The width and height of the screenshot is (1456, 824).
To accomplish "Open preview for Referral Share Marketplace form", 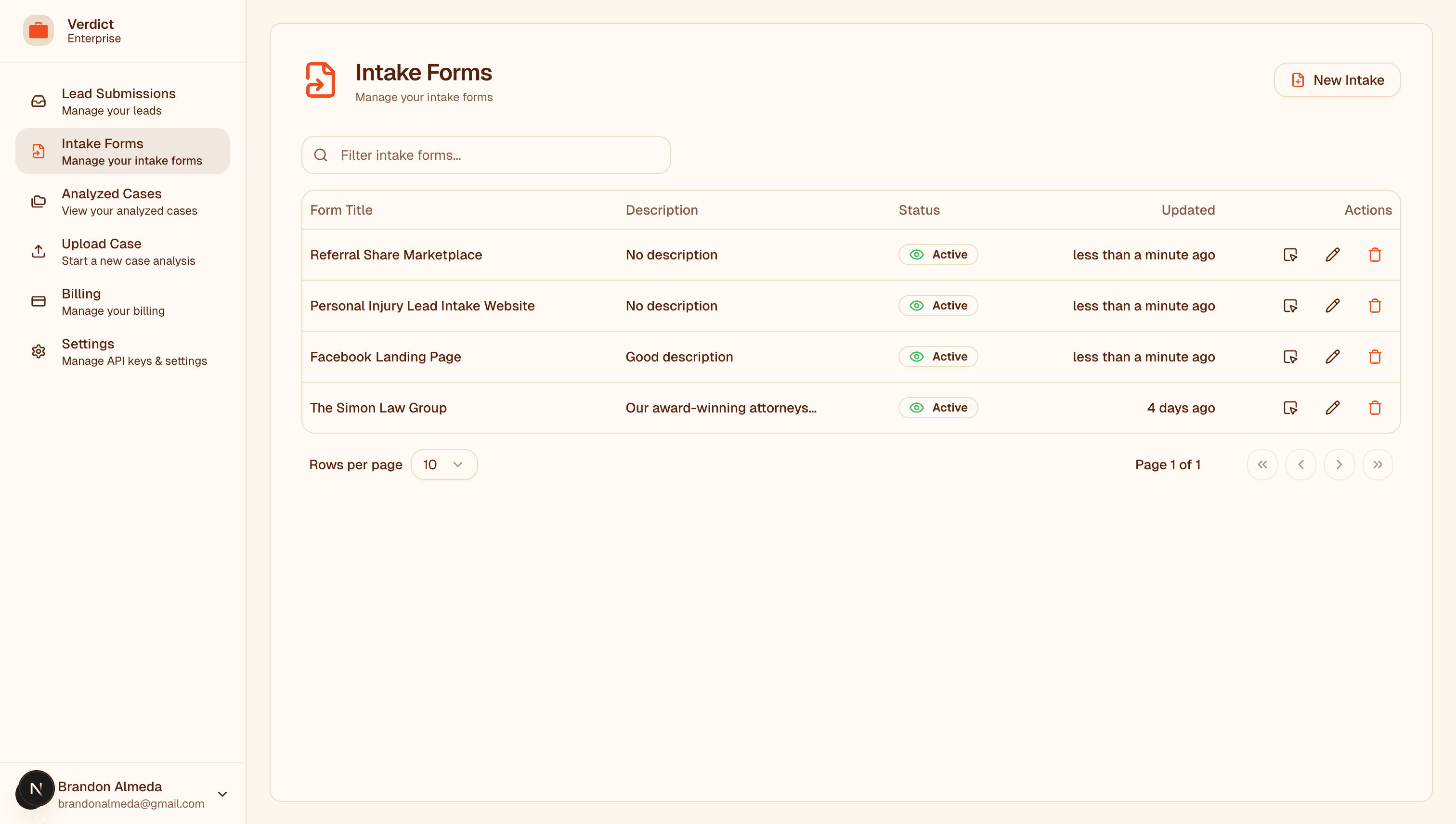I will tap(1290, 255).
